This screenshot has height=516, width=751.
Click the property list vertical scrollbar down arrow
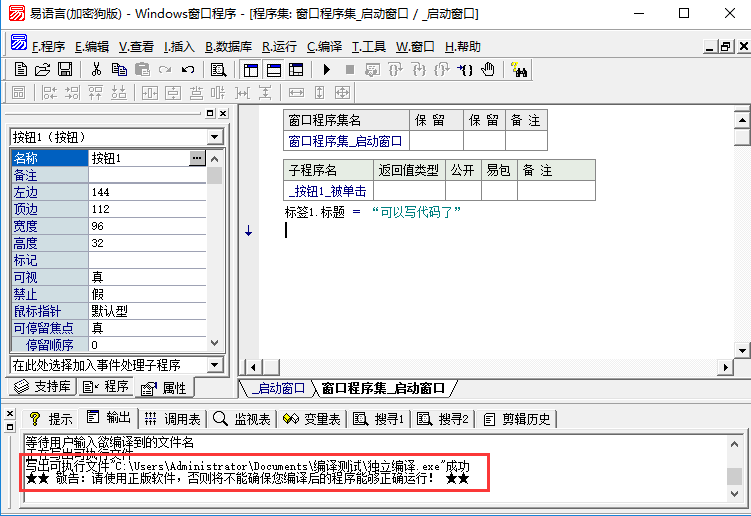[215, 345]
